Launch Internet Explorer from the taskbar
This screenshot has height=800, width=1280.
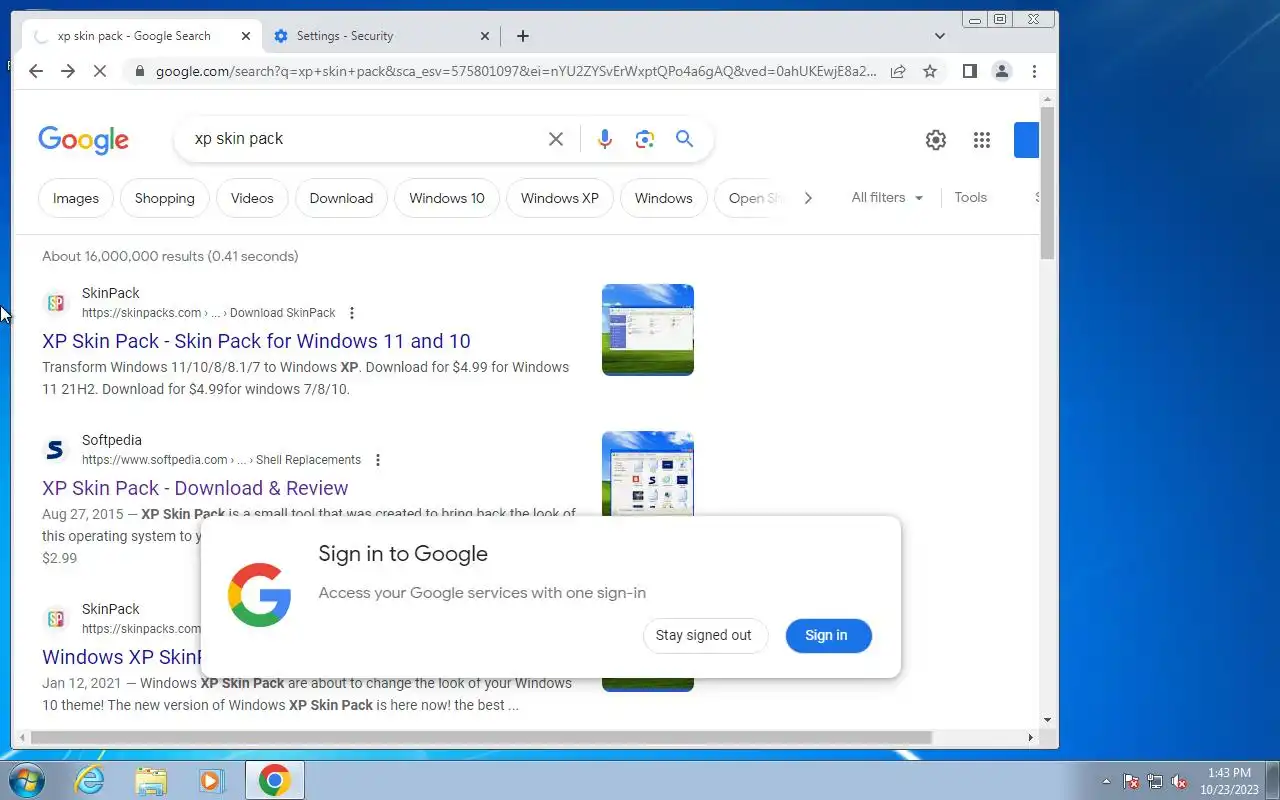coord(90,780)
